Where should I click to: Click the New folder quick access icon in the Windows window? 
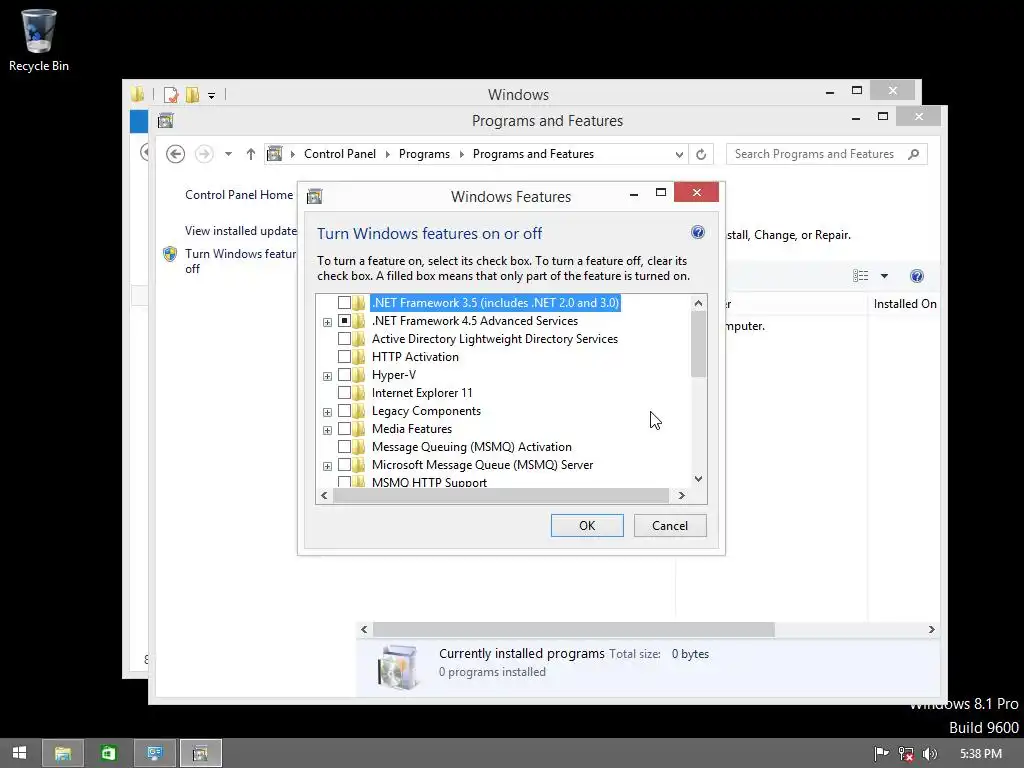[192, 95]
